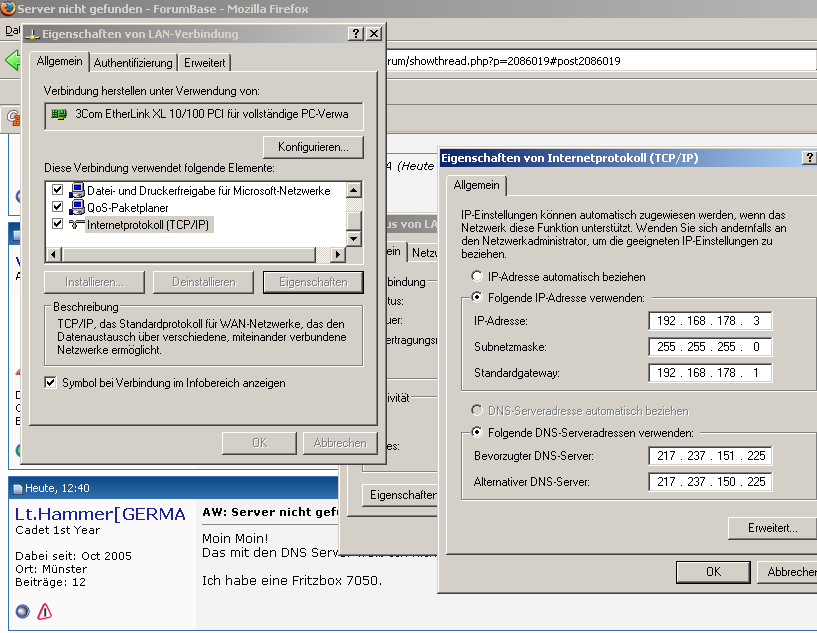
Task: Switch to the Authentifizierung tab
Action: coord(133,63)
